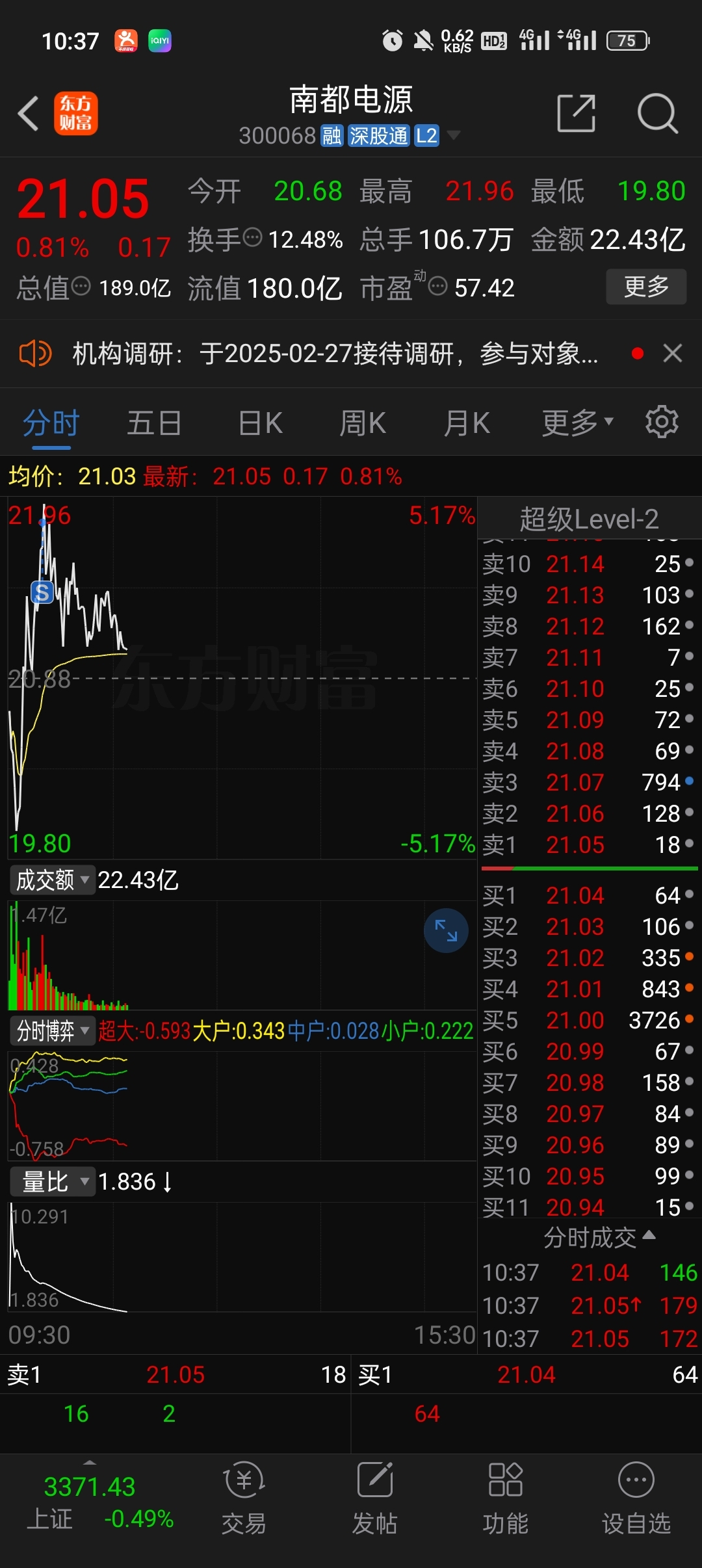Tap the 超级Level-2 header
702x1568 pixels.
click(x=589, y=519)
